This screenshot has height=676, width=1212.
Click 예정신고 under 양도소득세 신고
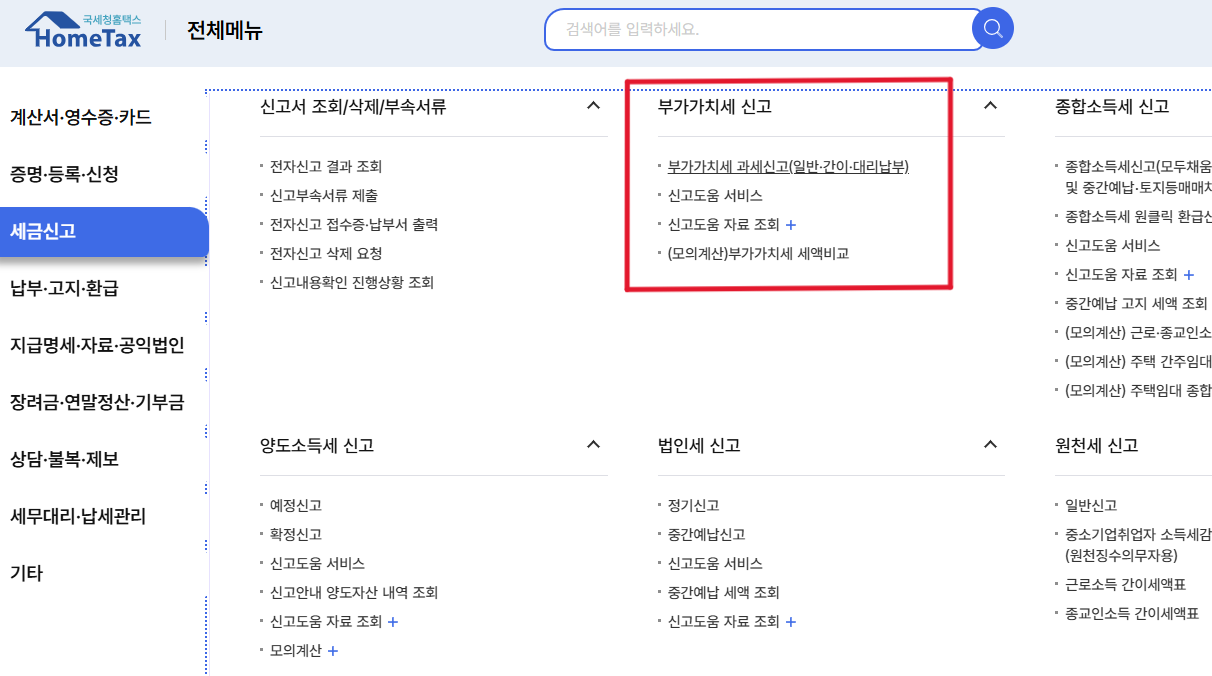click(298, 505)
